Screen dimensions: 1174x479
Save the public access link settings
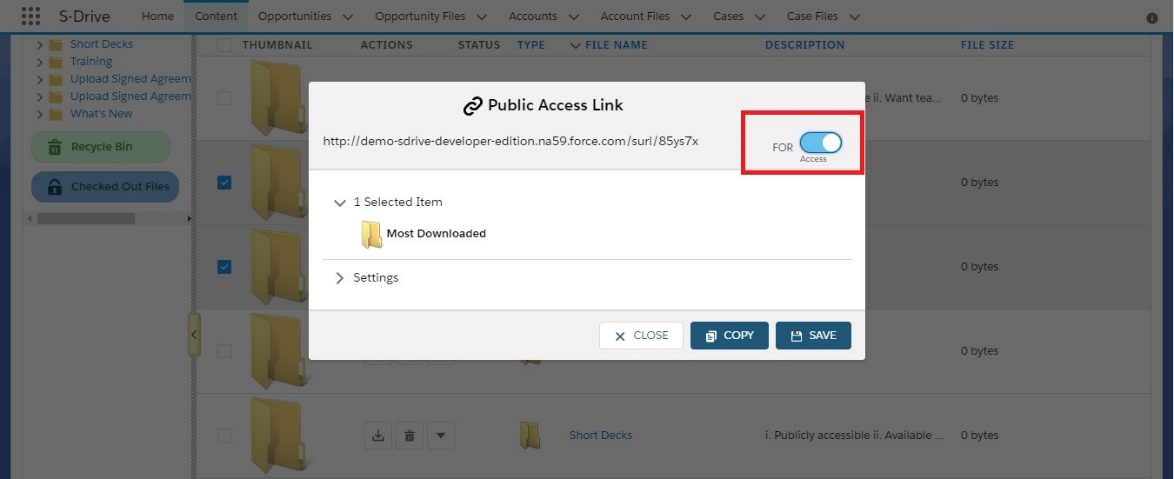[x=813, y=335]
